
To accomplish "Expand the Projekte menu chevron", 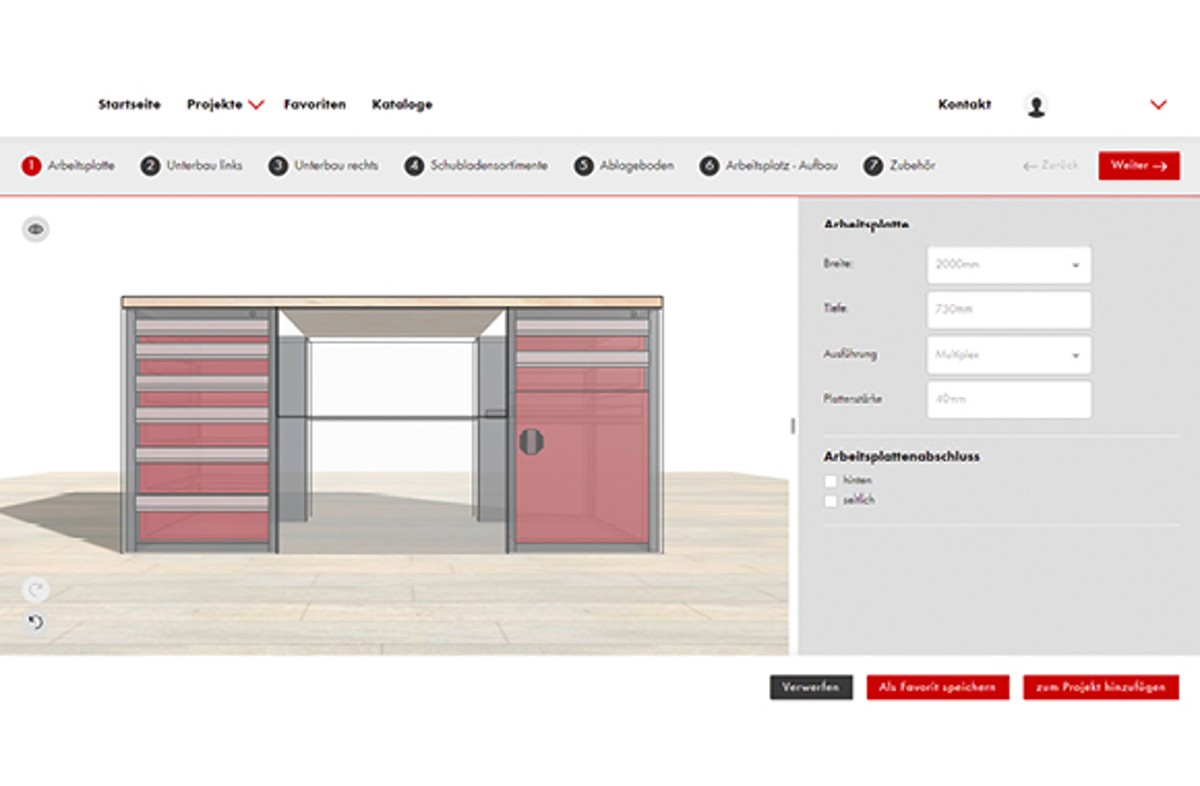I will coord(256,105).
